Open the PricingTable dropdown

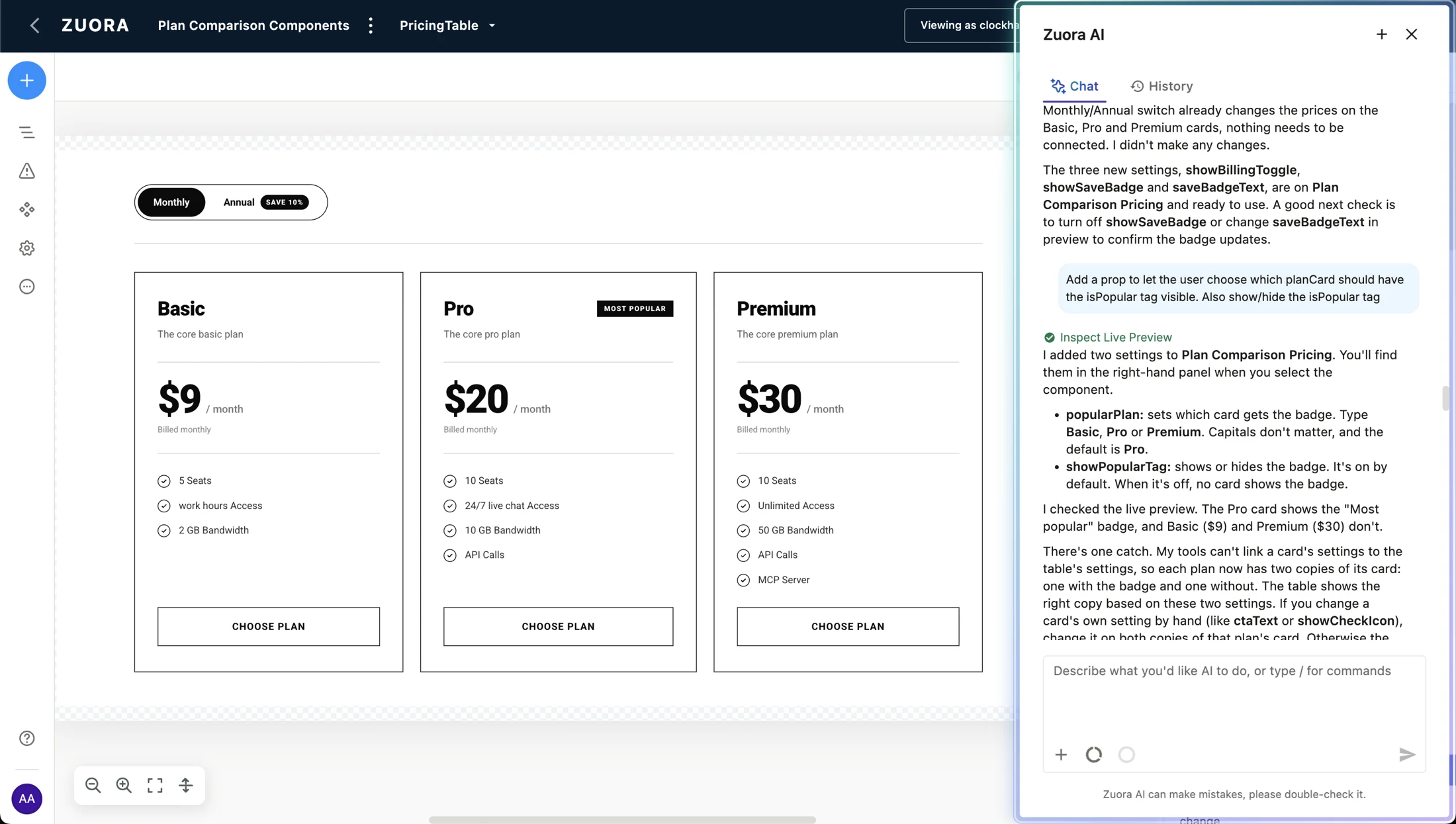(447, 25)
